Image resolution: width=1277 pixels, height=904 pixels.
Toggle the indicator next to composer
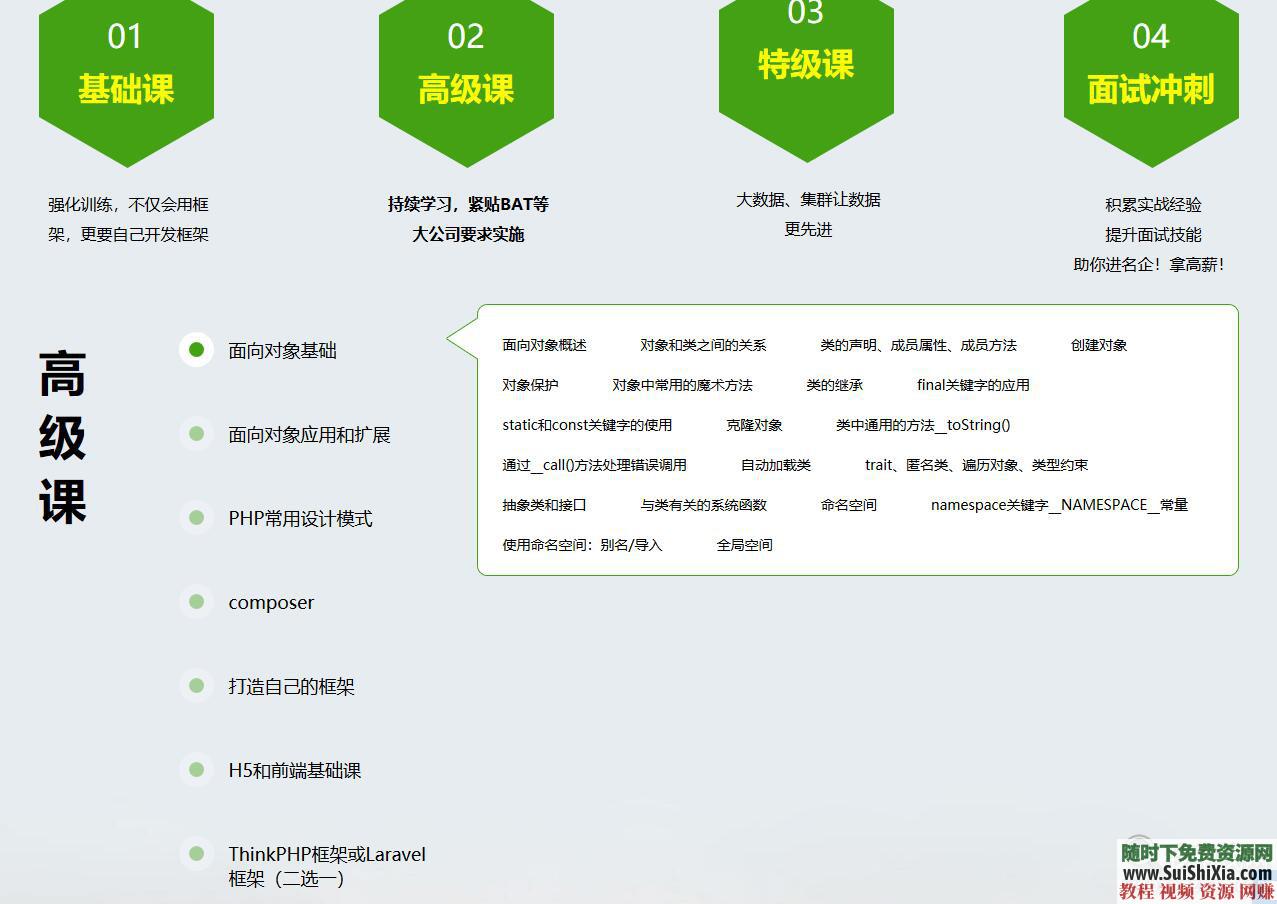tap(196, 602)
